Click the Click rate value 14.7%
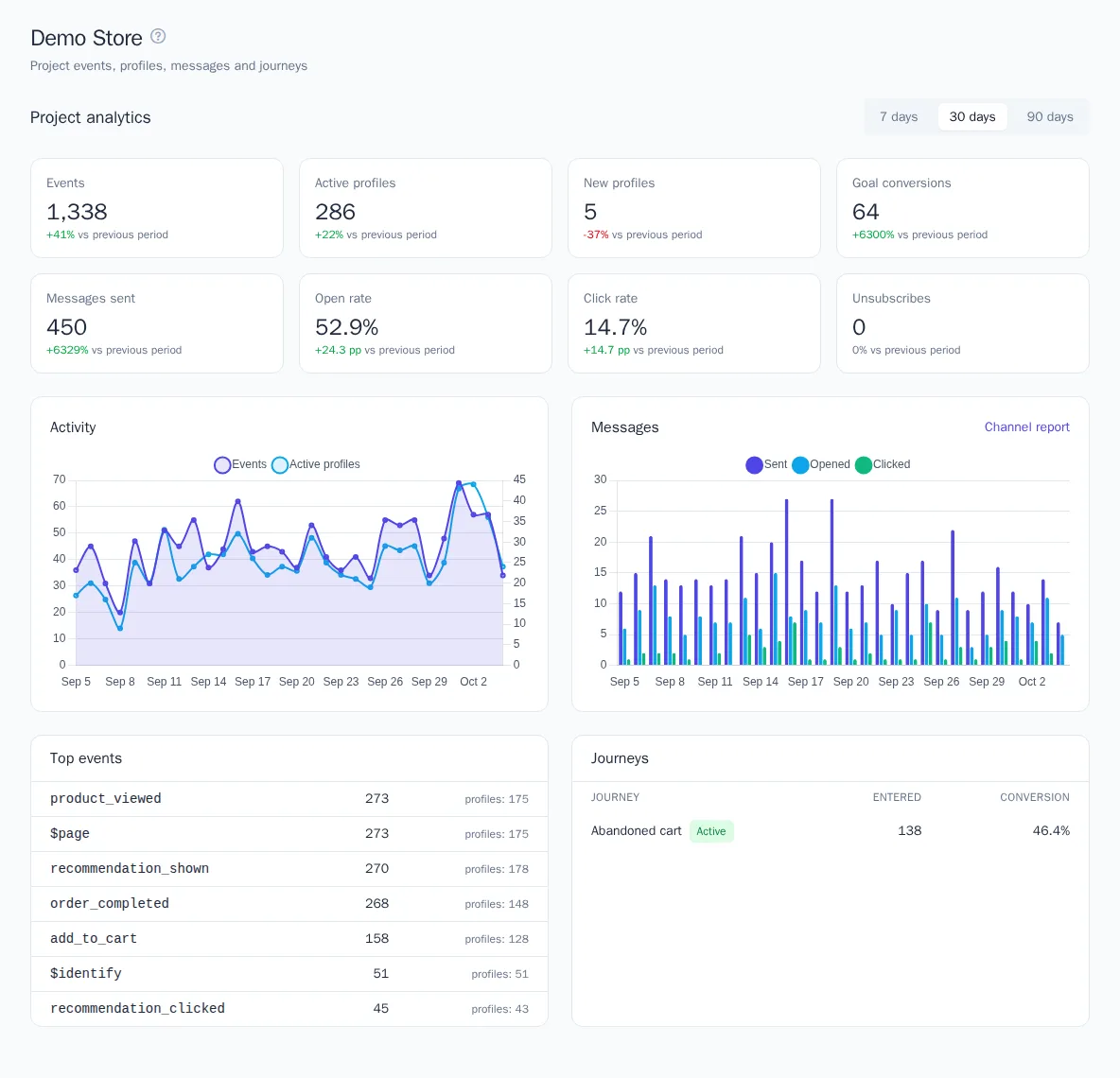 [615, 327]
